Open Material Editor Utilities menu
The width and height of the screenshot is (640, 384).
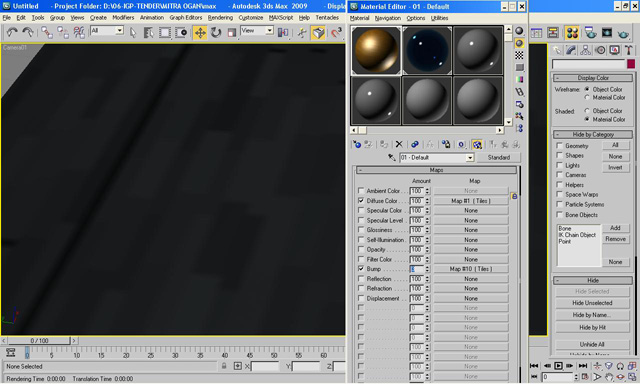point(439,18)
